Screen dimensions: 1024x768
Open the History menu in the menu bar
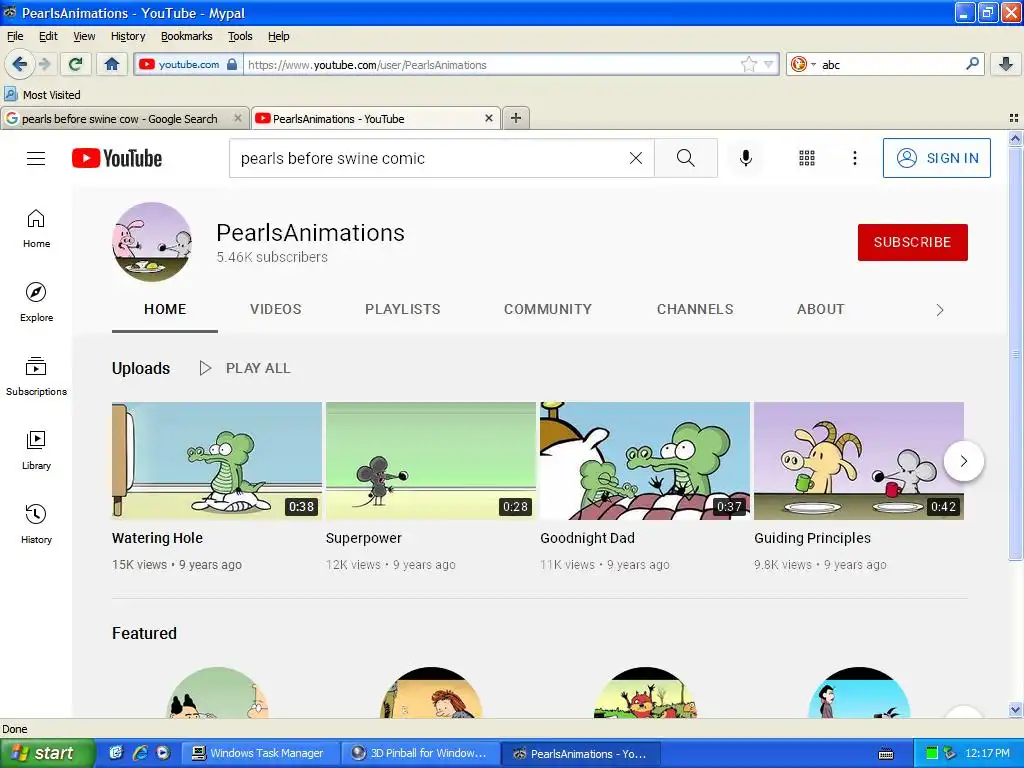(128, 36)
